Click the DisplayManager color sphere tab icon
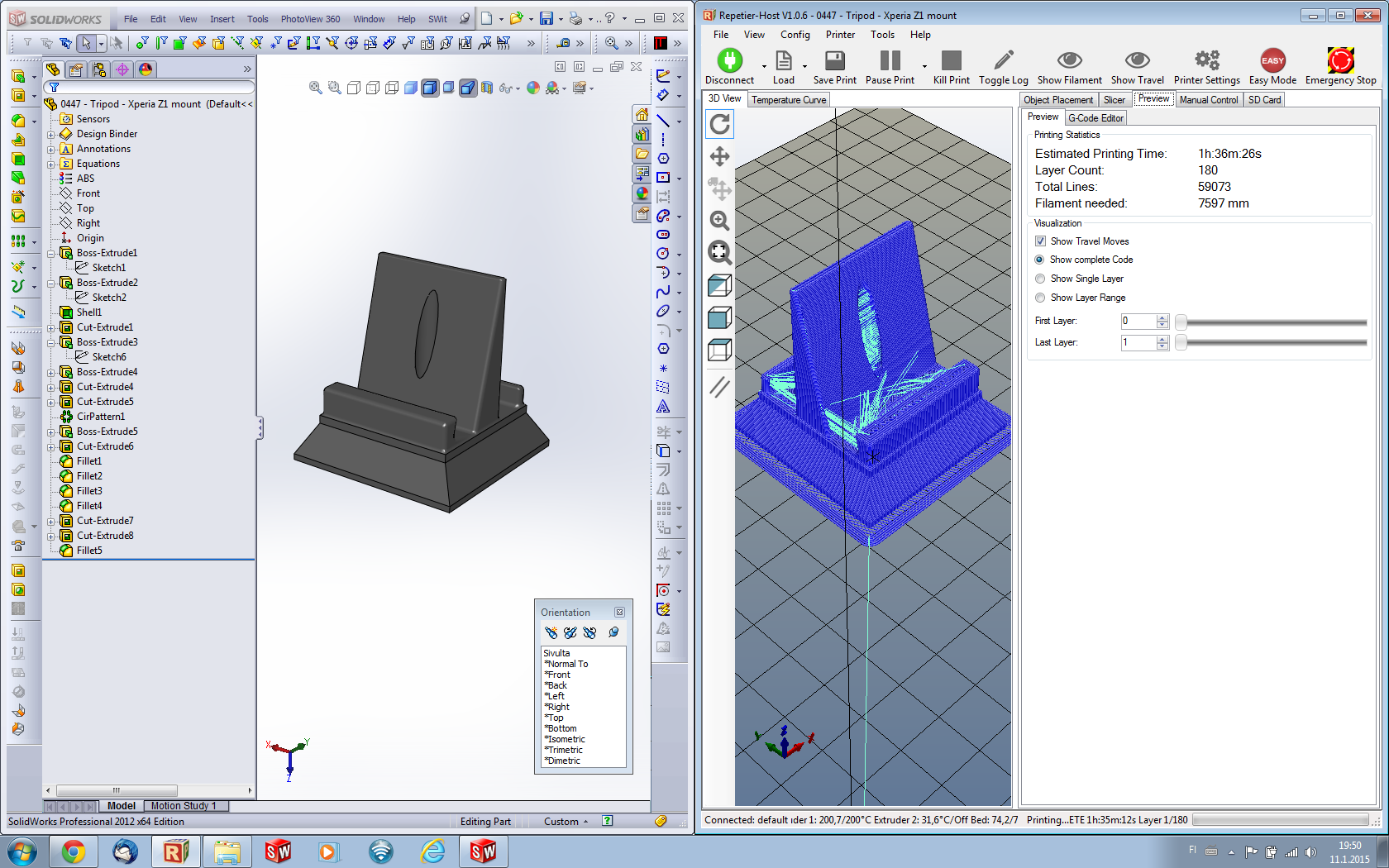1389x868 pixels. 146,69
